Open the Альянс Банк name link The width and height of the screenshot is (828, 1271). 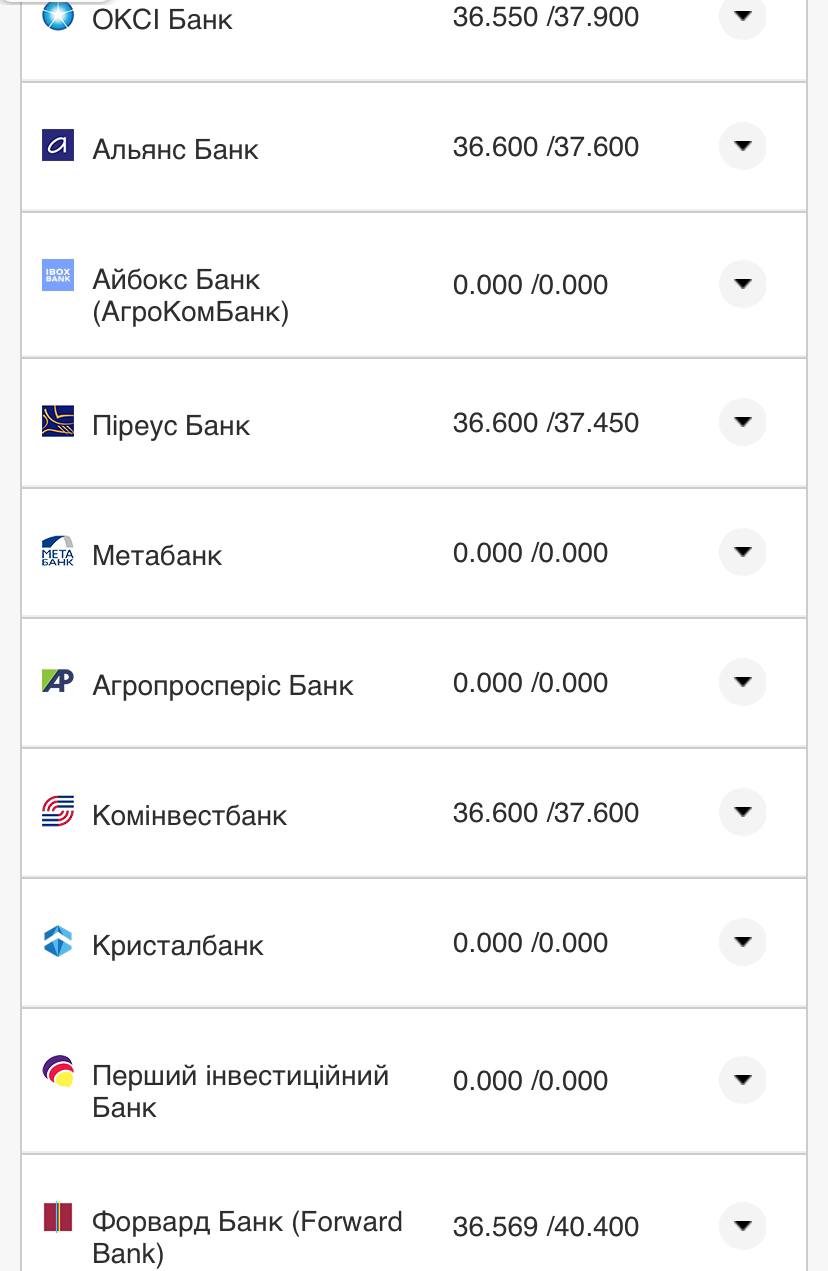click(x=175, y=149)
